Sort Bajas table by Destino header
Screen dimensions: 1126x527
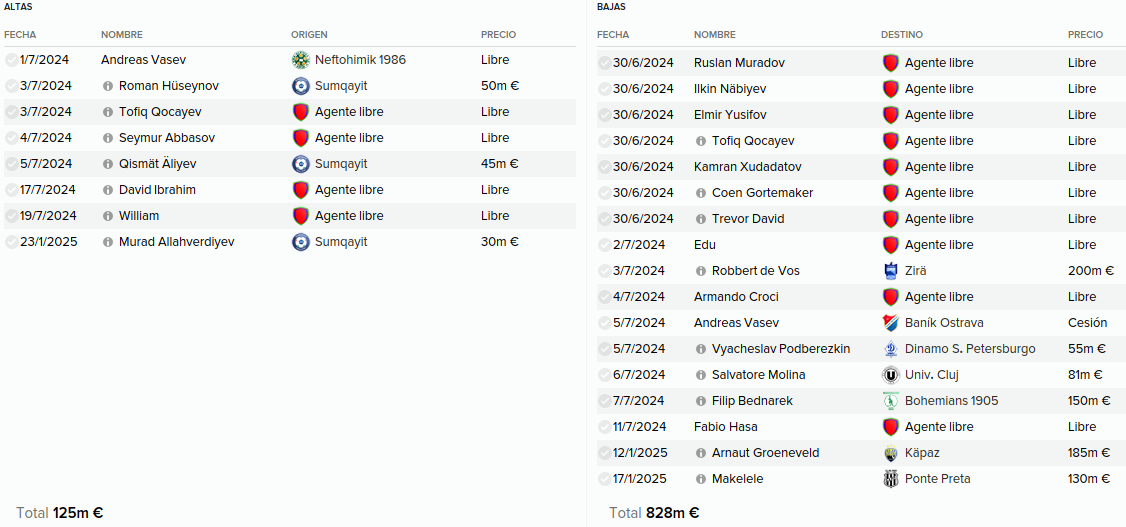[x=902, y=34]
